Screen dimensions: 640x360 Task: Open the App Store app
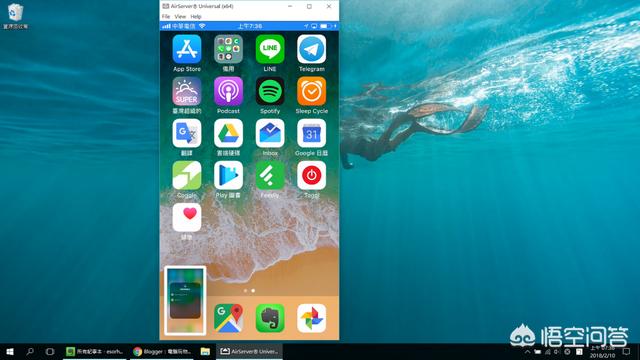(187, 49)
